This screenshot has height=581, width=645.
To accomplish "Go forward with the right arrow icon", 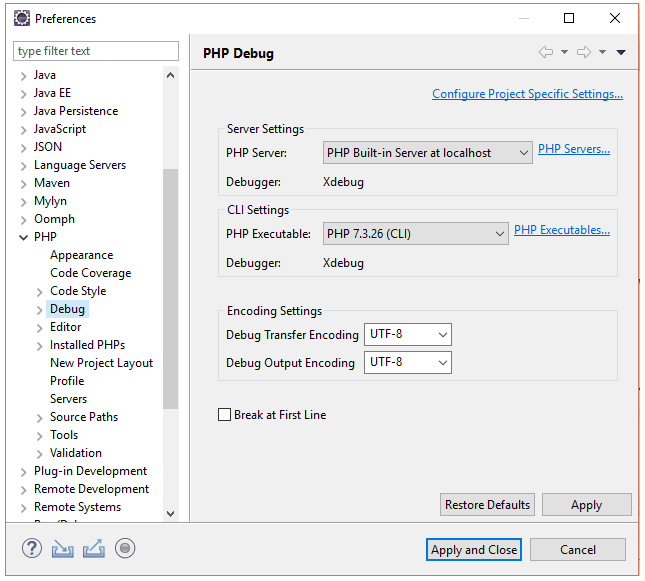I will (x=584, y=52).
